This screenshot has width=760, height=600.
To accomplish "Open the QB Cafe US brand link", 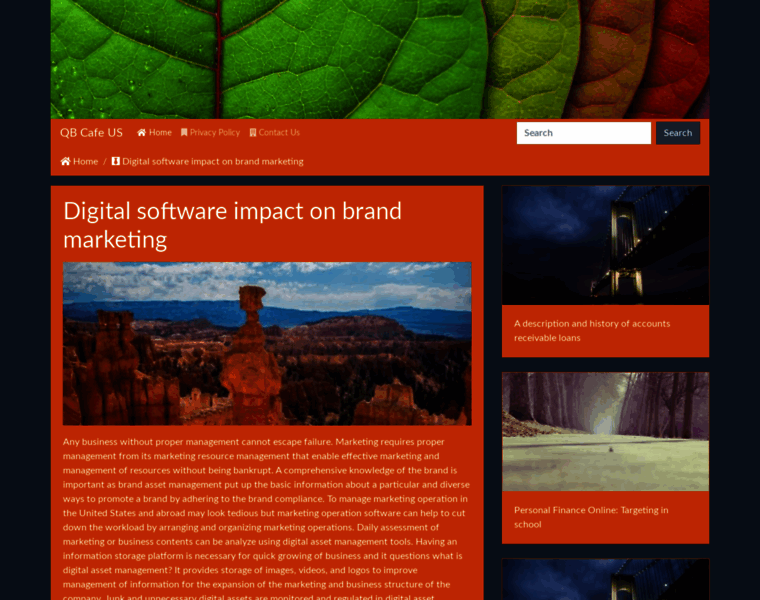I will pos(91,133).
